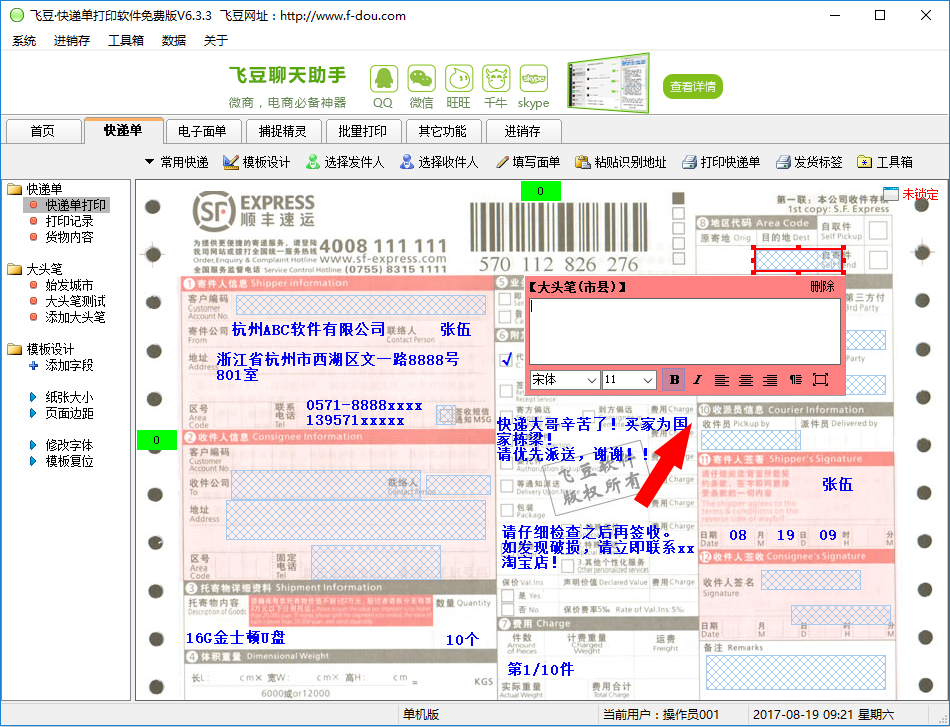Switch to the 其它功能 tab
This screenshot has height=727, width=950.
click(x=442, y=131)
